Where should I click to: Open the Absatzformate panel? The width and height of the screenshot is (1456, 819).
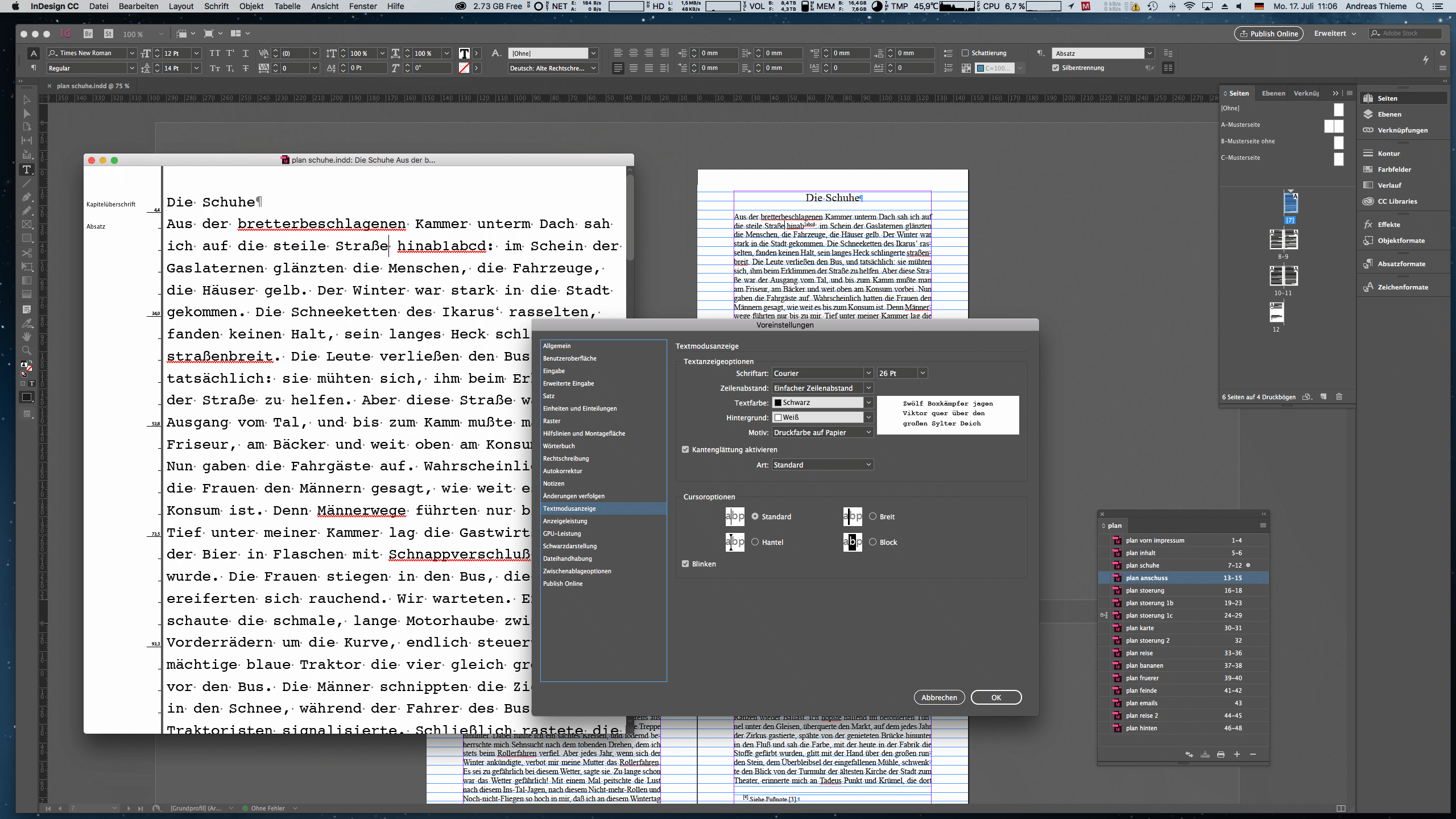(1401, 264)
